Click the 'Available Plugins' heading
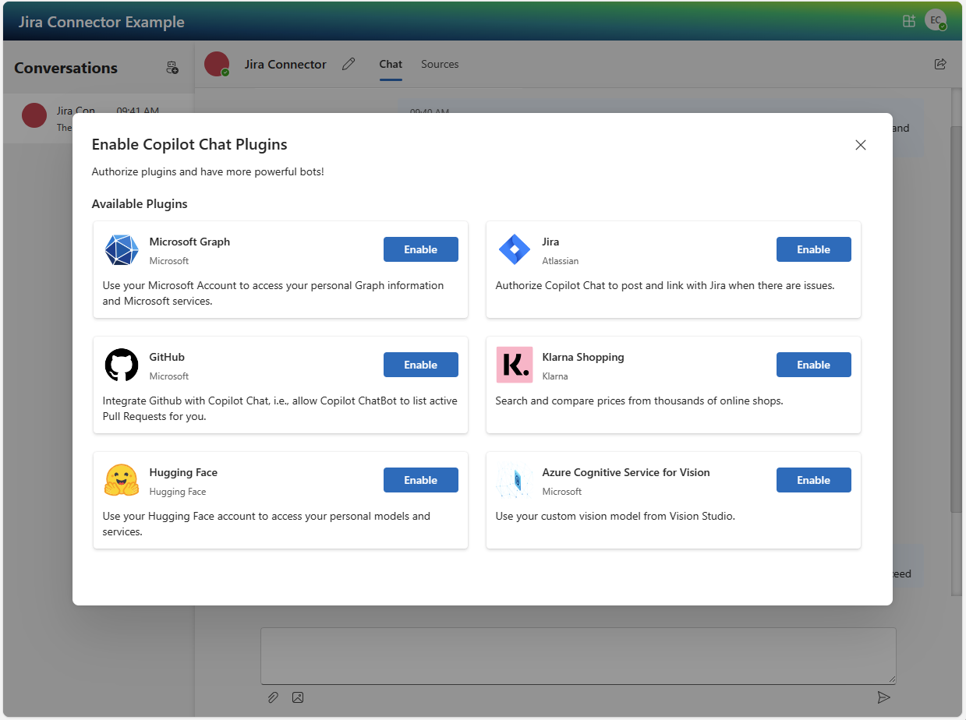This screenshot has height=720, width=966. click(x=139, y=204)
